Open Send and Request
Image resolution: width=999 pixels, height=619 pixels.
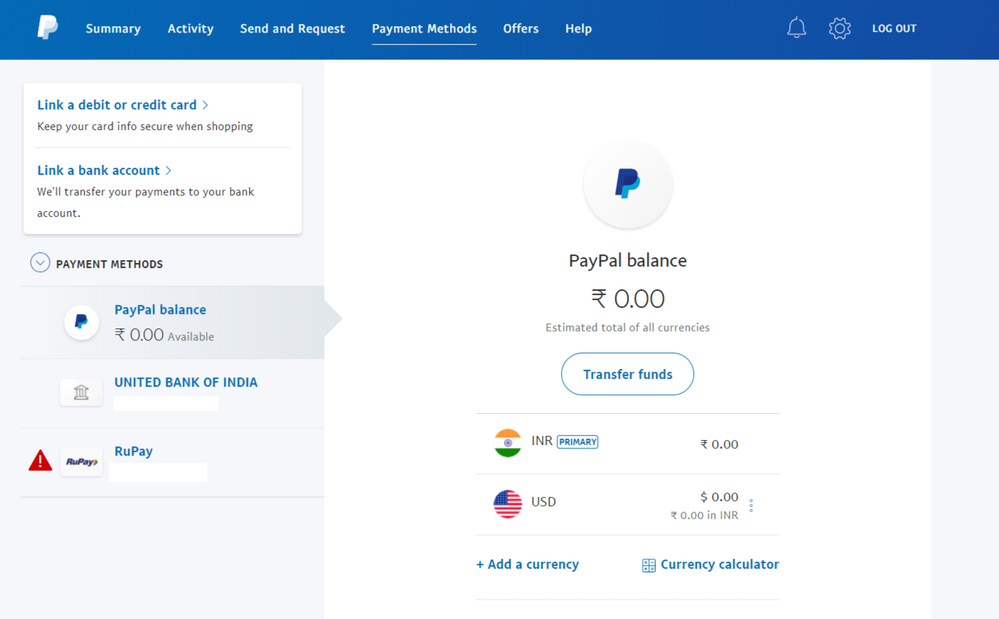point(292,29)
